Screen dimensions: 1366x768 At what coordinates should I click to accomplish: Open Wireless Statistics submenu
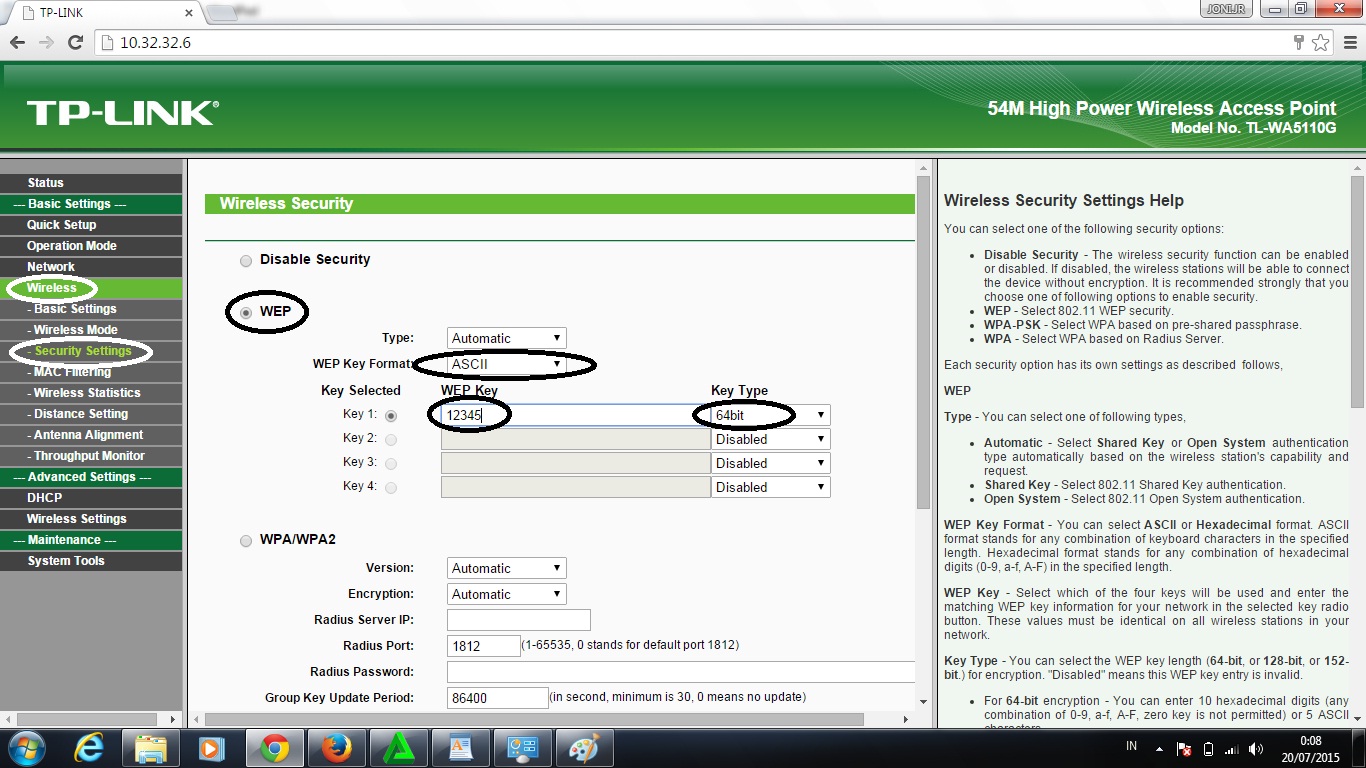(x=91, y=393)
